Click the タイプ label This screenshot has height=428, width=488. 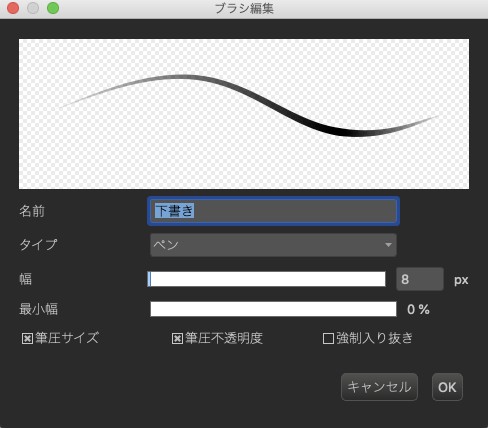(38, 245)
